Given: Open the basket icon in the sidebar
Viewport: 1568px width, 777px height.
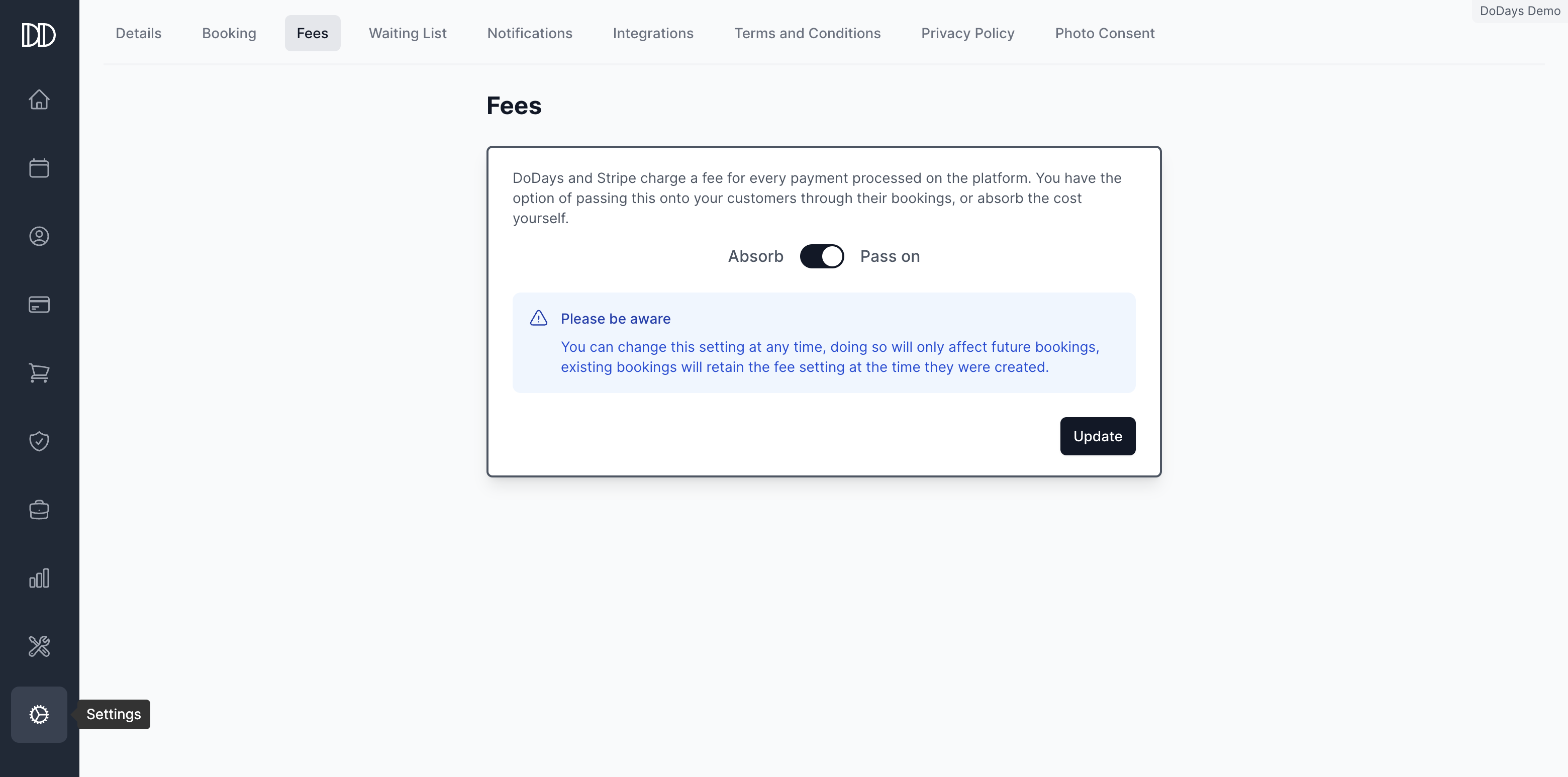Looking at the screenshot, I should click(39, 510).
